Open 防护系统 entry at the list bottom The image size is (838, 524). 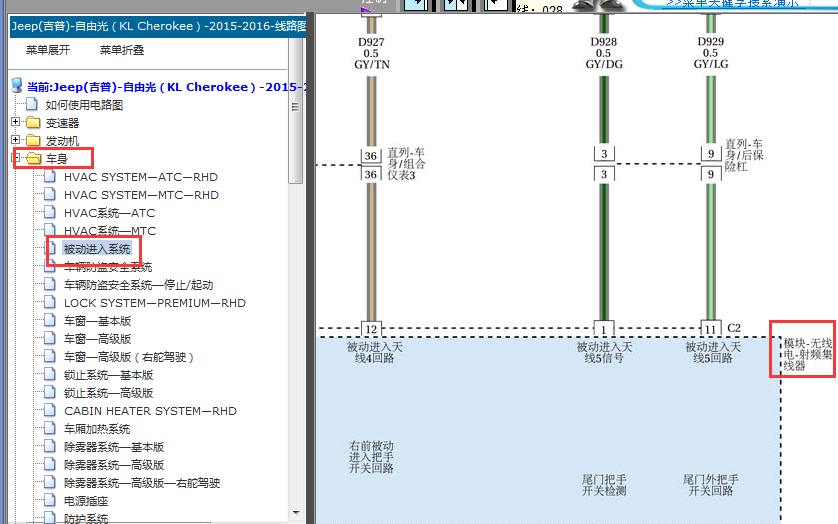[x=86, y=518]
